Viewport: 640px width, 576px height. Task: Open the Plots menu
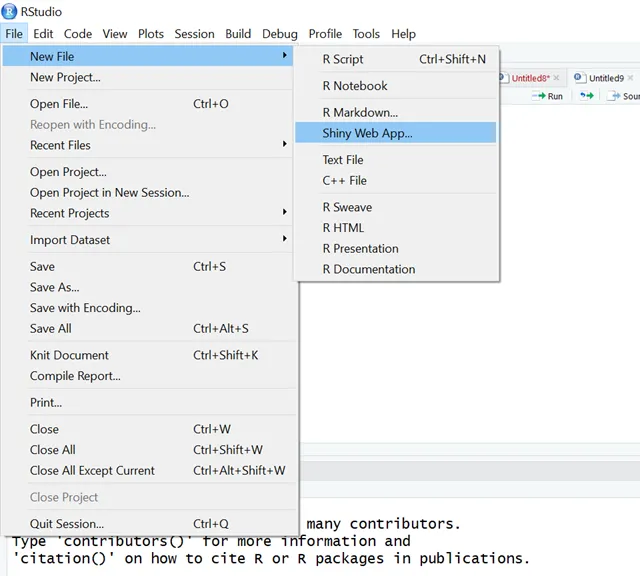click(x=151, y=34)
